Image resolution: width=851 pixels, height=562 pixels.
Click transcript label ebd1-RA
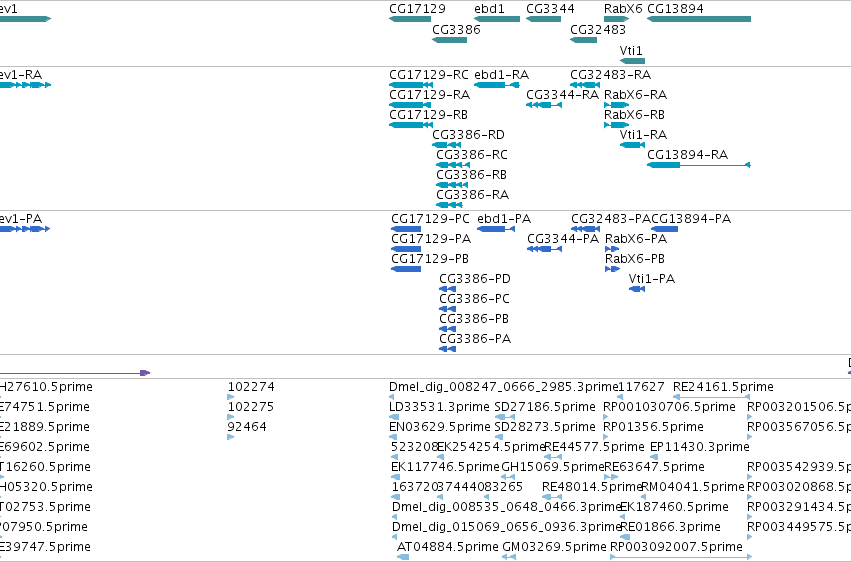(501, 74)
